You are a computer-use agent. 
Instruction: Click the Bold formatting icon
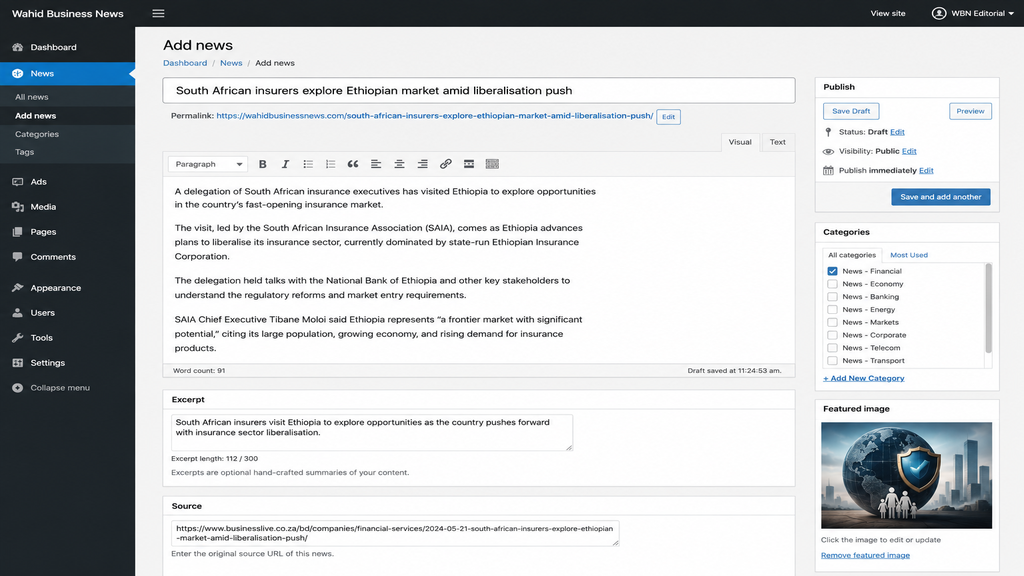point(263,164)
